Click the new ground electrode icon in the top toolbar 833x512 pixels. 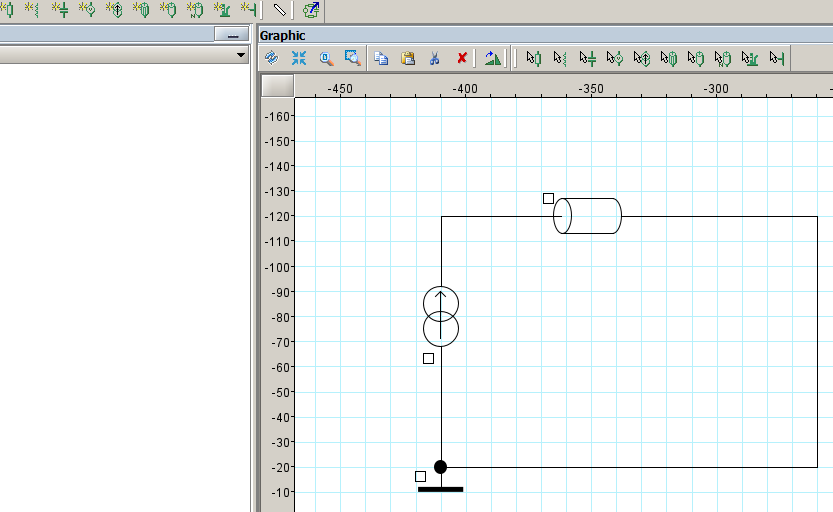tap(223, 10)
